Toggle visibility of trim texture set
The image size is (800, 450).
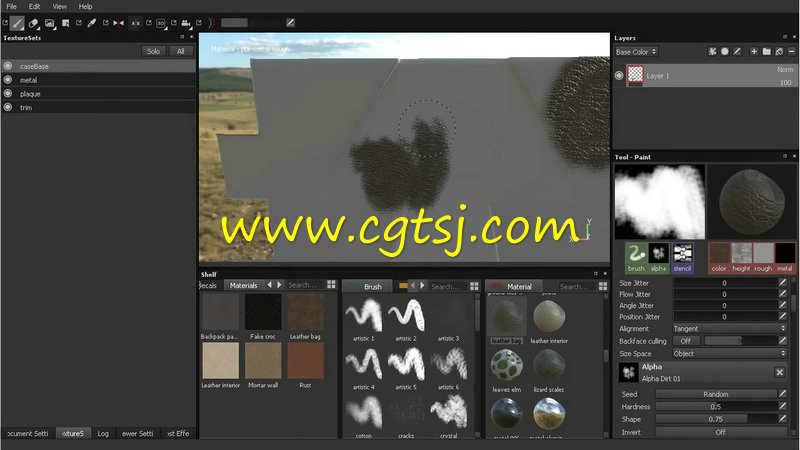8,107
